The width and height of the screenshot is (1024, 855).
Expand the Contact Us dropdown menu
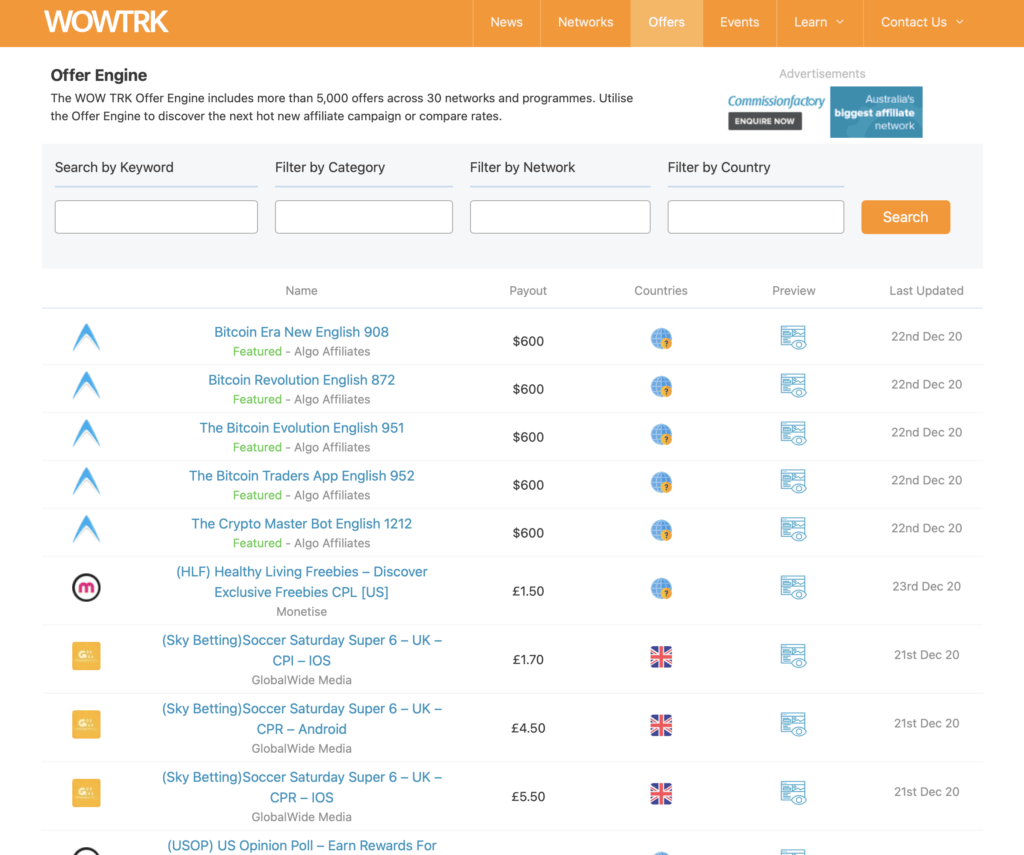click(x=922, y=22)
